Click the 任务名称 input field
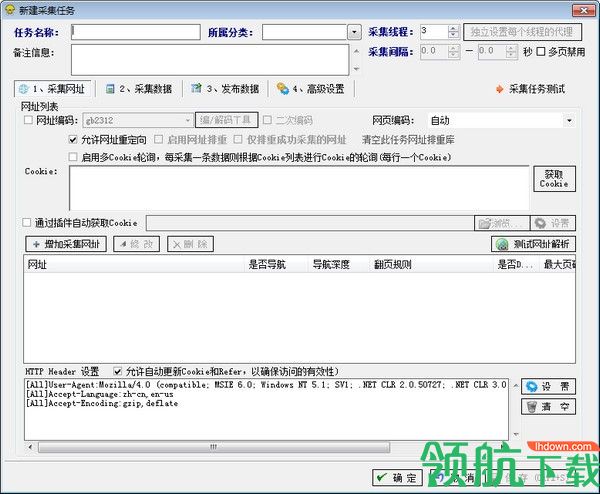 (x=136, y=32)
